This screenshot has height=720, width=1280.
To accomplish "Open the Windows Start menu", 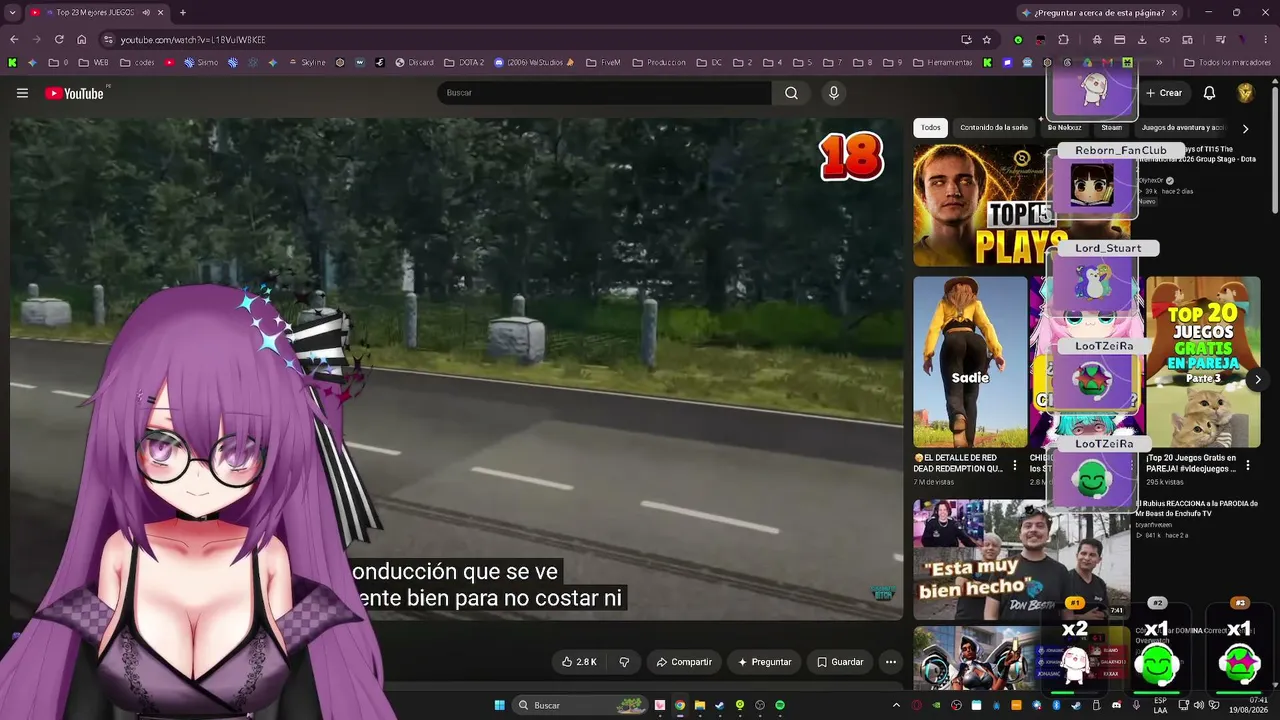I will click(x=499, y=705).
